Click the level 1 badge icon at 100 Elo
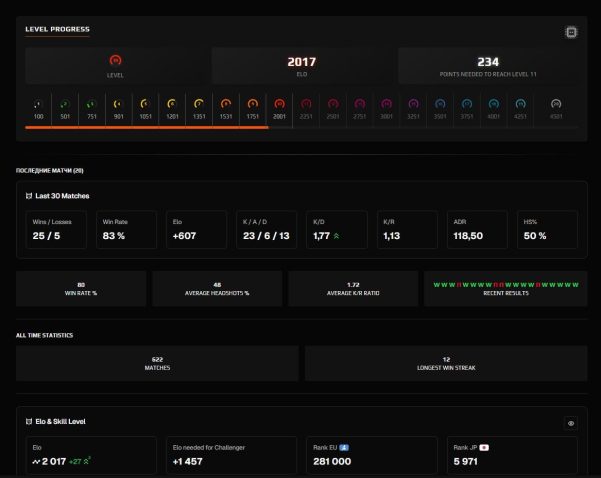 [38, 103]
